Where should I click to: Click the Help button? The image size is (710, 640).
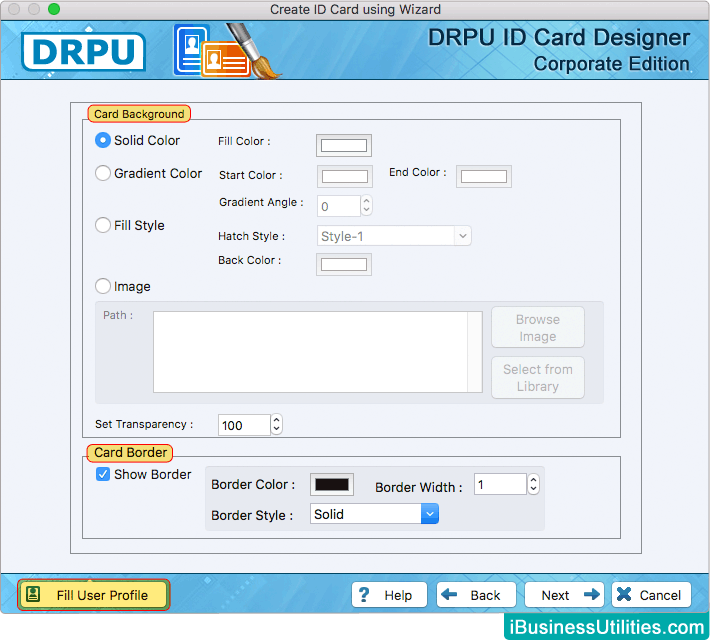coord(389,595)
